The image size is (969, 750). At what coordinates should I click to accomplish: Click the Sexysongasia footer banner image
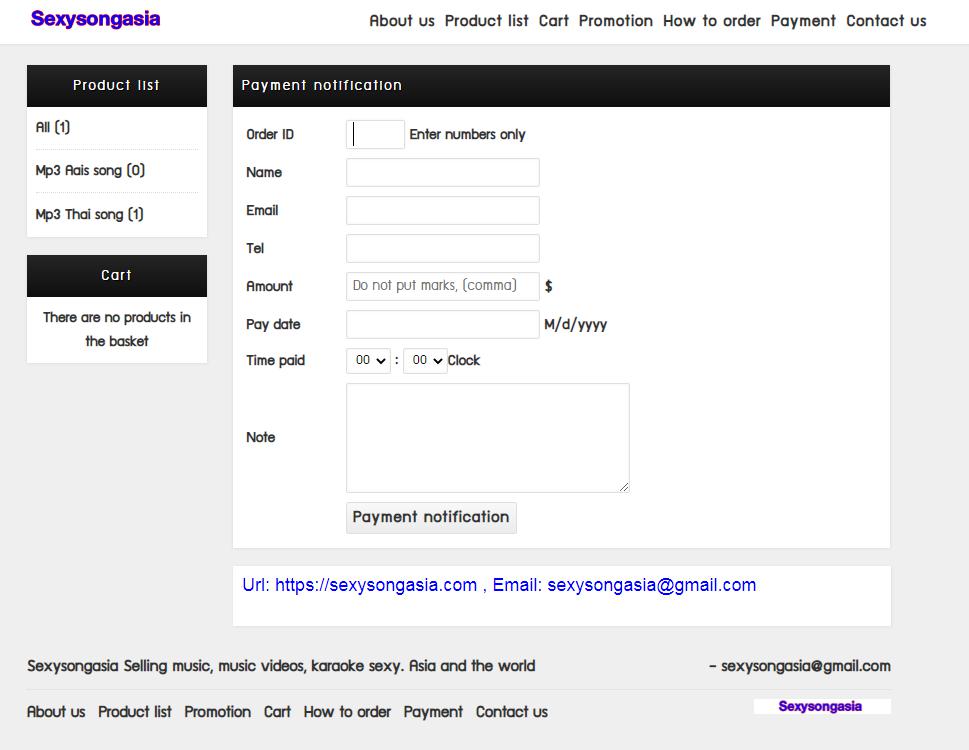click(x=821, y=706)
